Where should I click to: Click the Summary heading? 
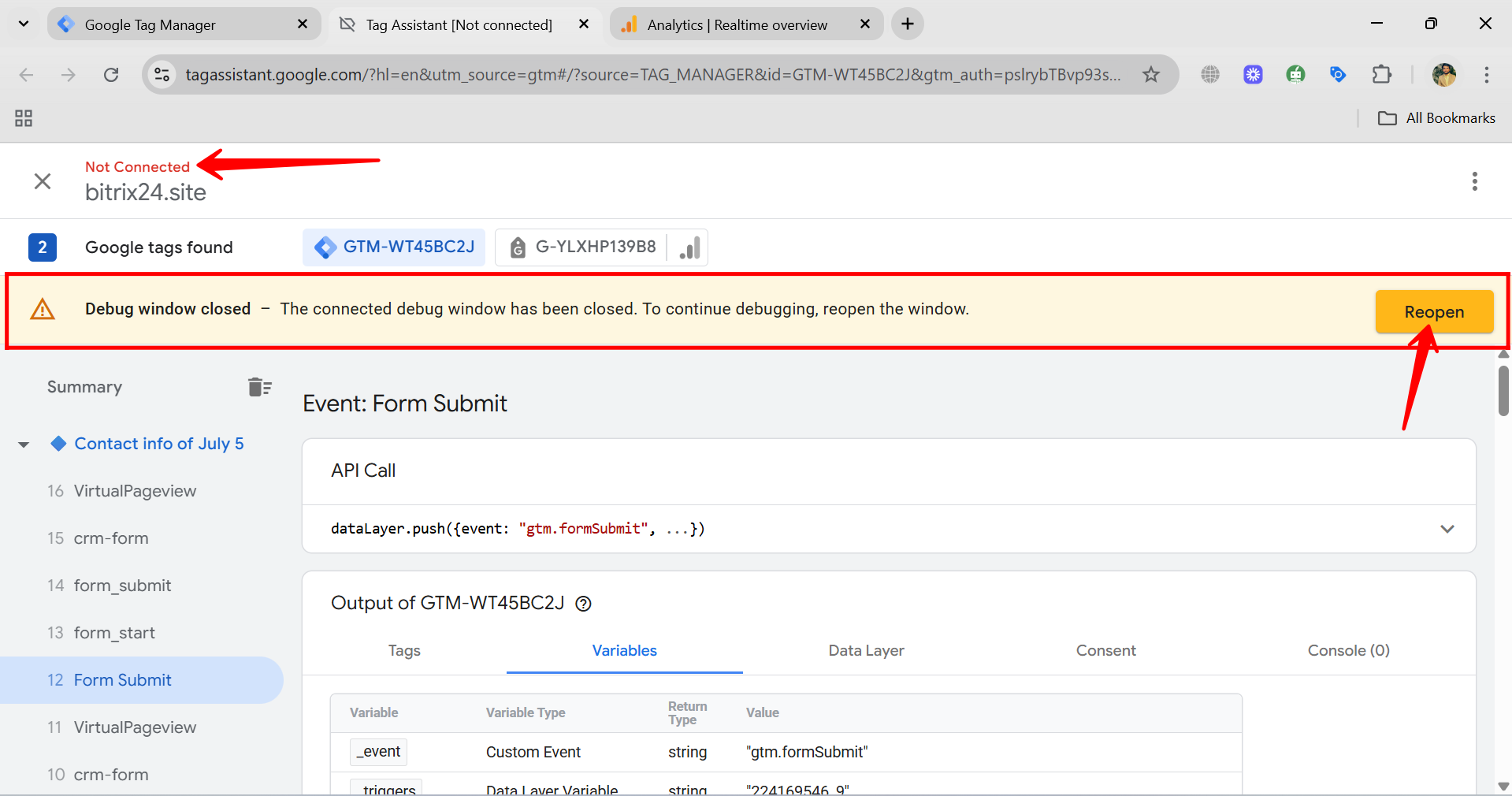click(84, 387)
